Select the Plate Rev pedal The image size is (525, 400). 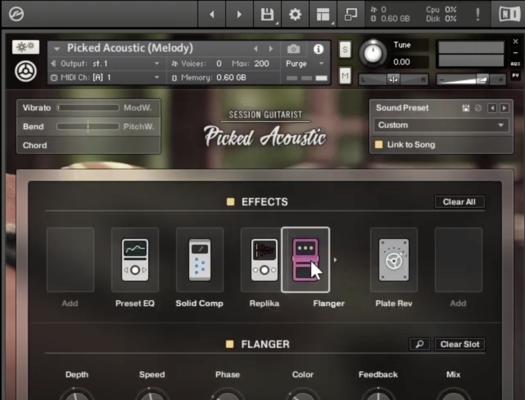point(394,260)
